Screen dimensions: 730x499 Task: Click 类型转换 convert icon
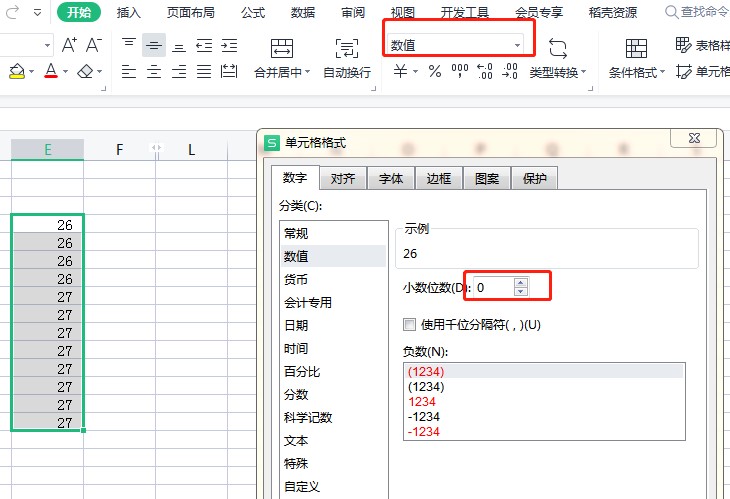(558, 48)
